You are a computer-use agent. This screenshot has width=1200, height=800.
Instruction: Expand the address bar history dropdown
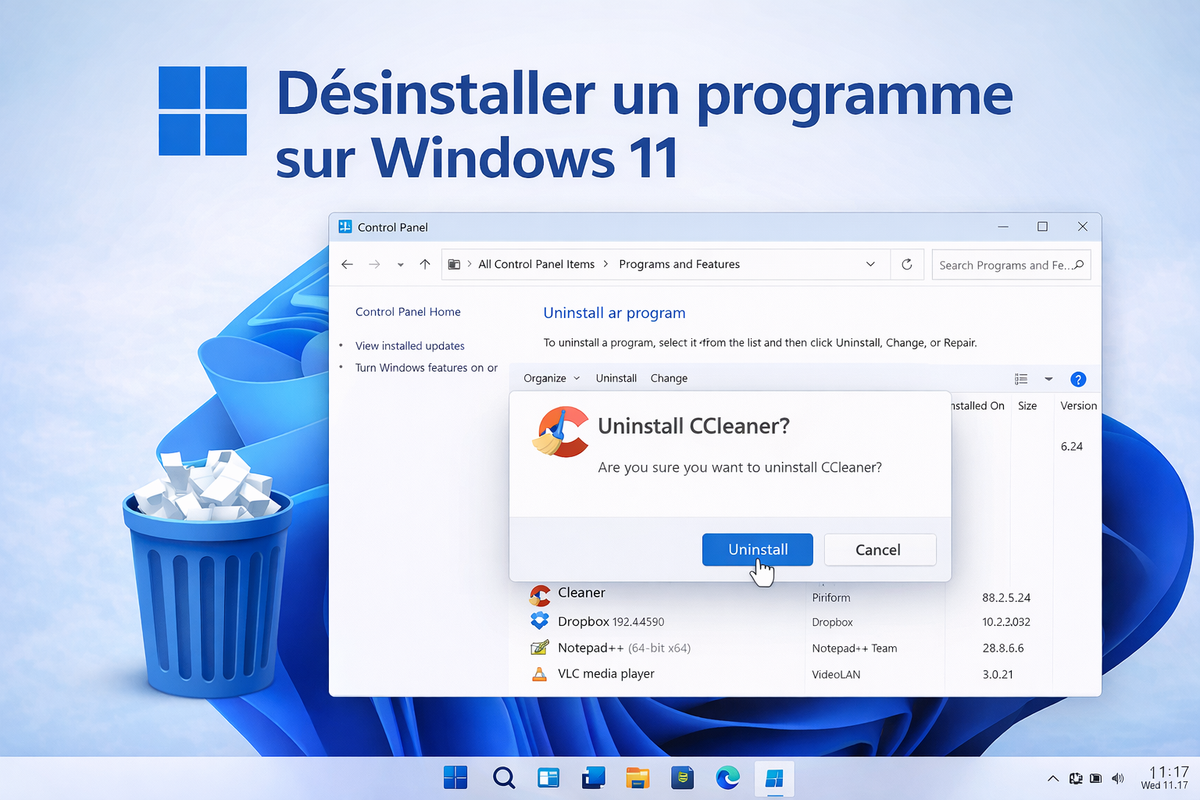[x=869, y=264]
